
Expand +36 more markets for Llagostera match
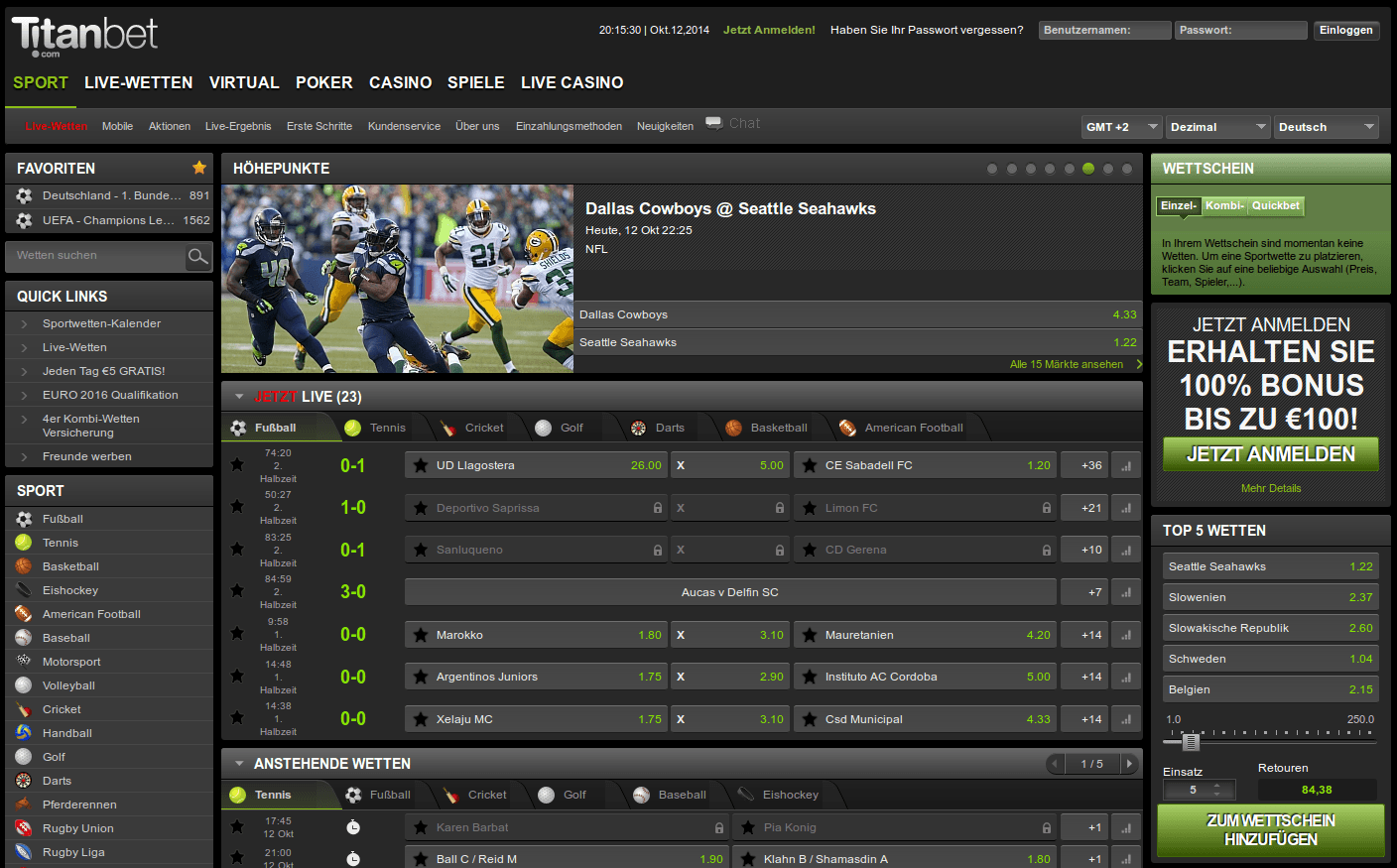(x=1084, y=465)
